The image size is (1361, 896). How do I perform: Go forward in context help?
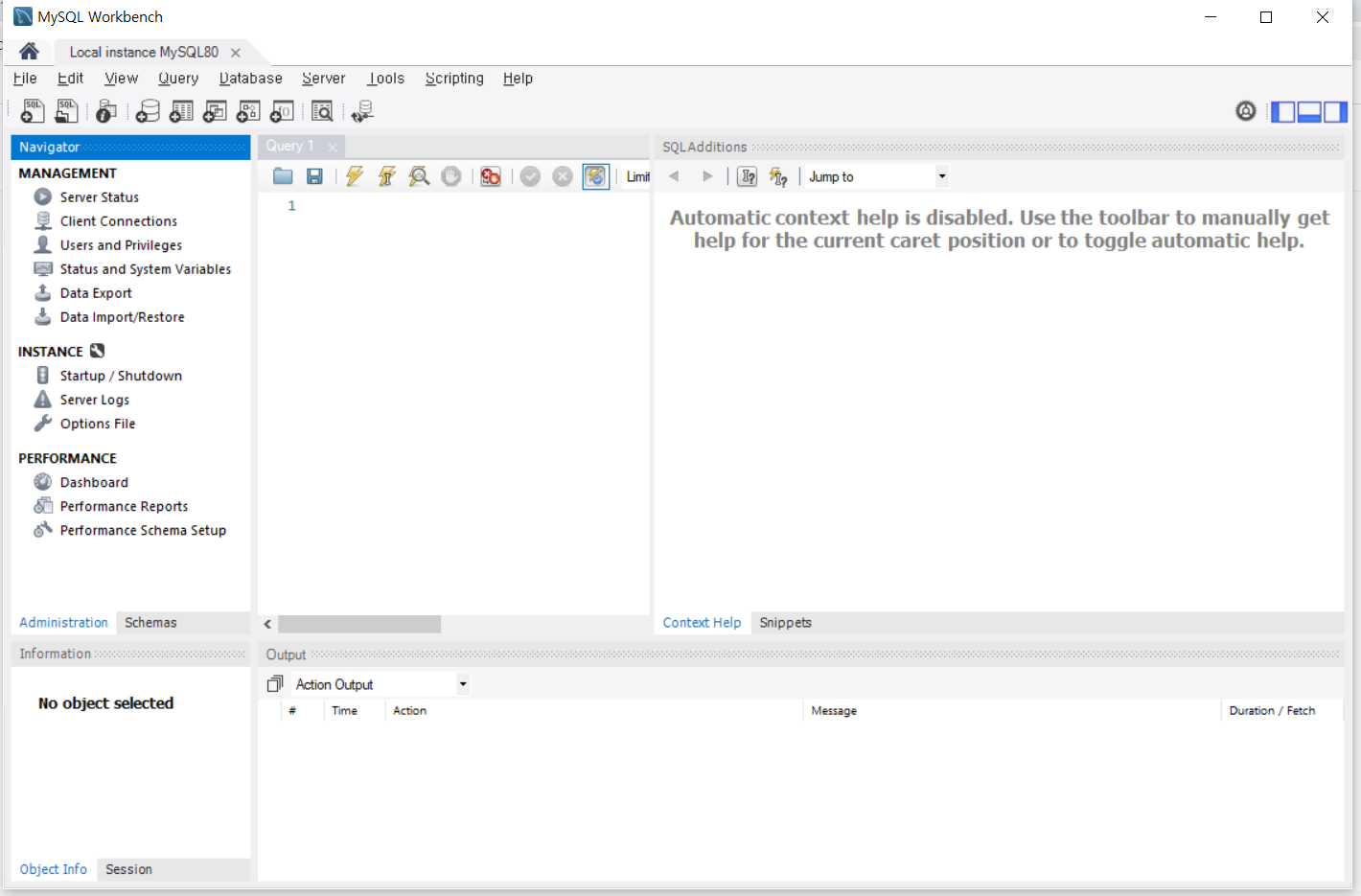click(x=707, y=176)
